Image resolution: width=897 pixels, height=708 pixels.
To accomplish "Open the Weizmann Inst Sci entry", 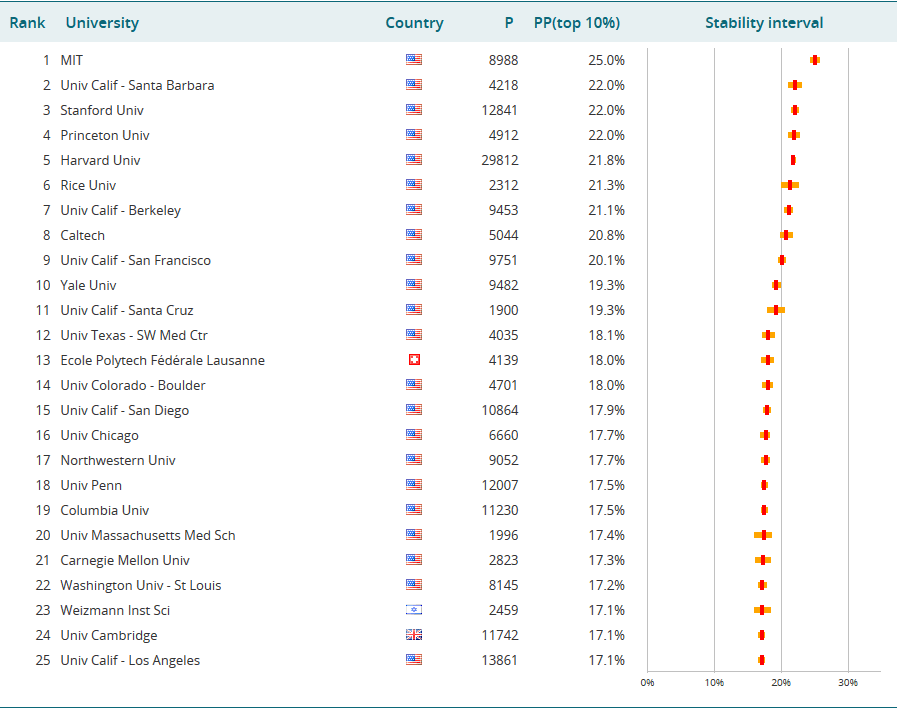I will coord(115,610).
